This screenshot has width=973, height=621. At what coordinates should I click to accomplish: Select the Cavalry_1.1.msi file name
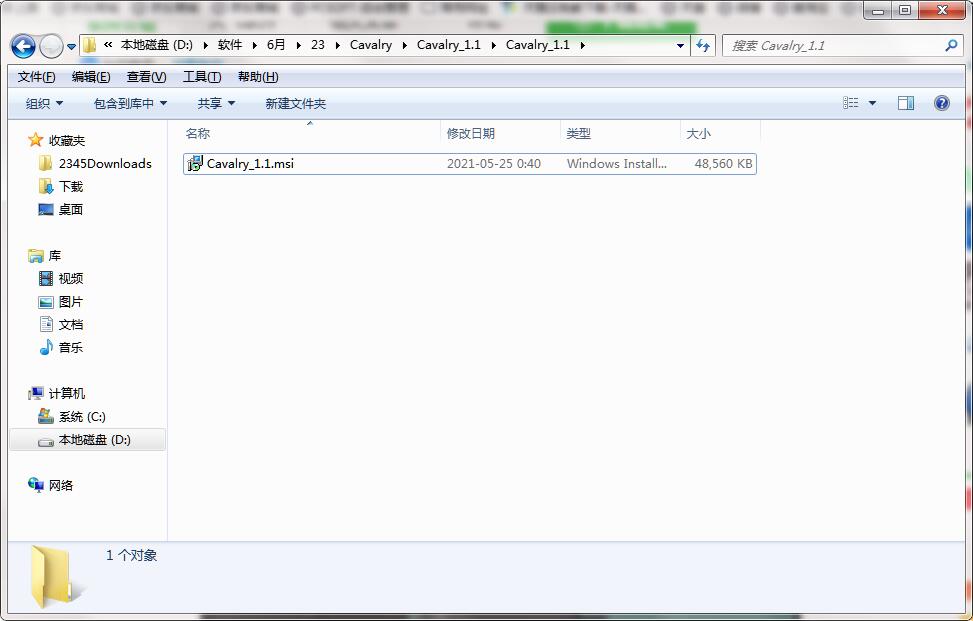coord(250,164)
